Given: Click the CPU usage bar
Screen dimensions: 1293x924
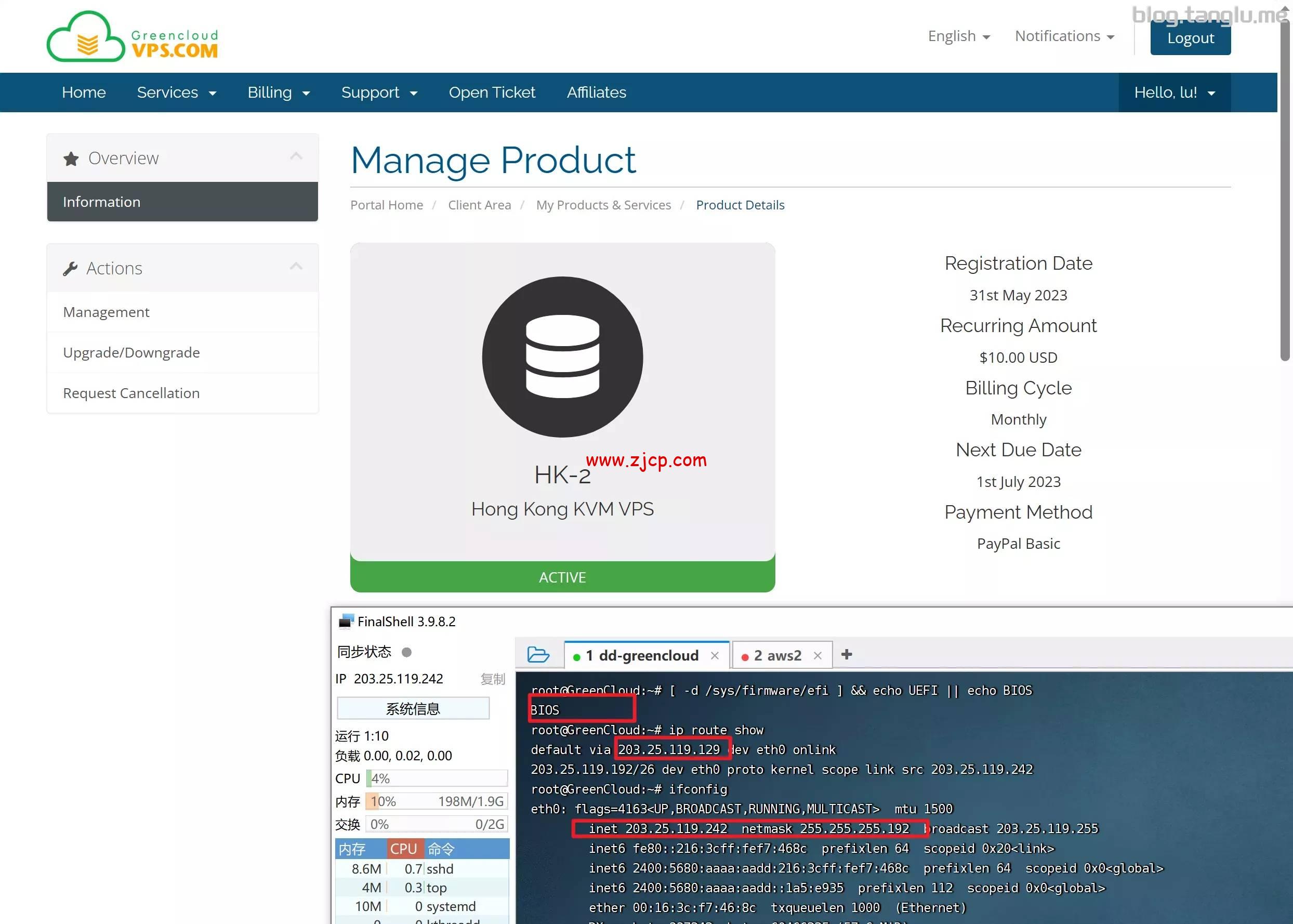Looking at the screenshot, I should pos(437,778).
